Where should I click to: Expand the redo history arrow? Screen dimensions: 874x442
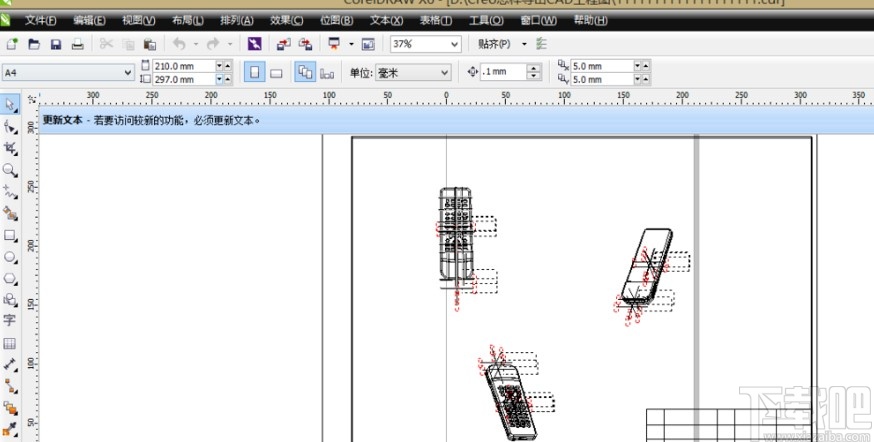tap(230, 44)
